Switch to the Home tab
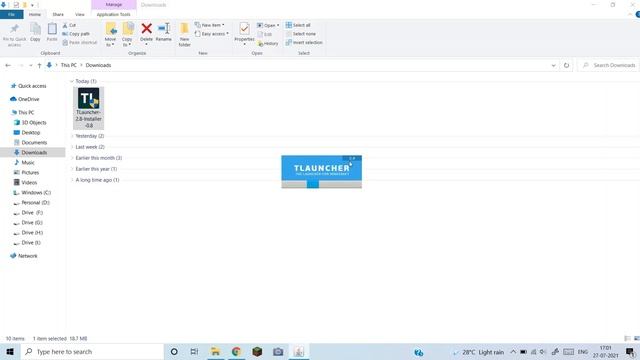This screenshot has width=640, height=360. pos(35,15)
